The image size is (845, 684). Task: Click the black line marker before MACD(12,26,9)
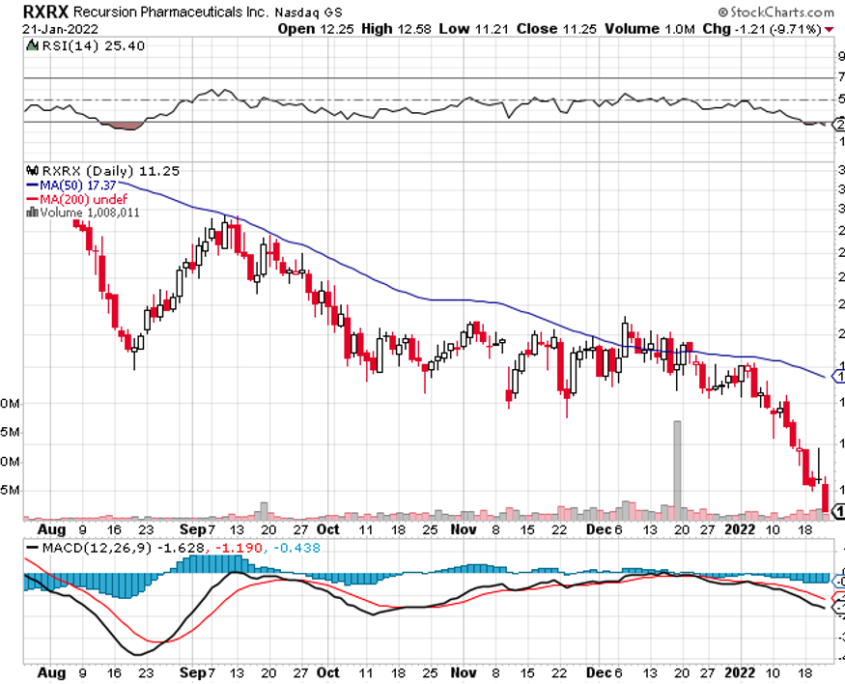coord(33,548)
